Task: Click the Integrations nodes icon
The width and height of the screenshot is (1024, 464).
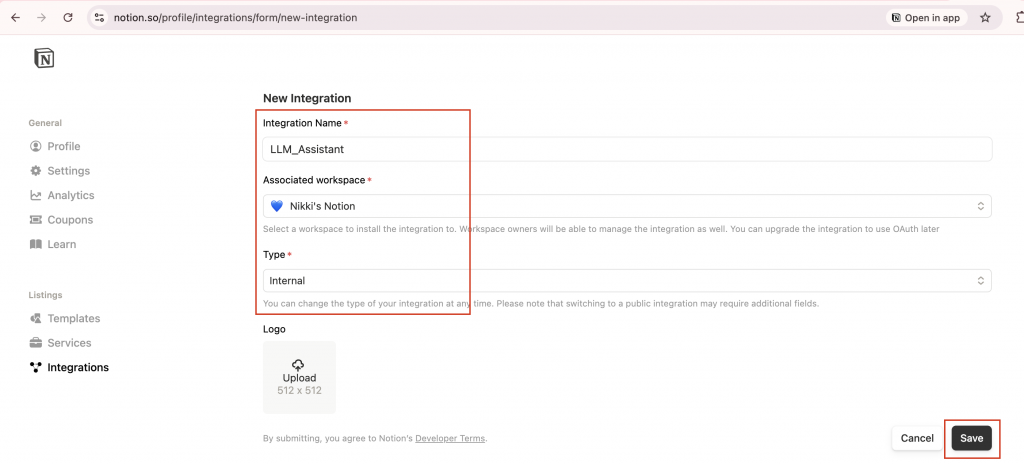Action: pos(35,367)
